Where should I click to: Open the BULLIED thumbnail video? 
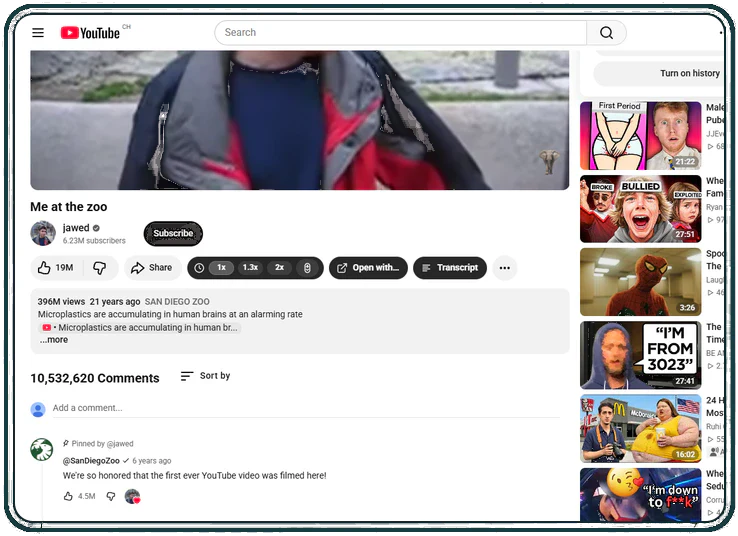641,209
